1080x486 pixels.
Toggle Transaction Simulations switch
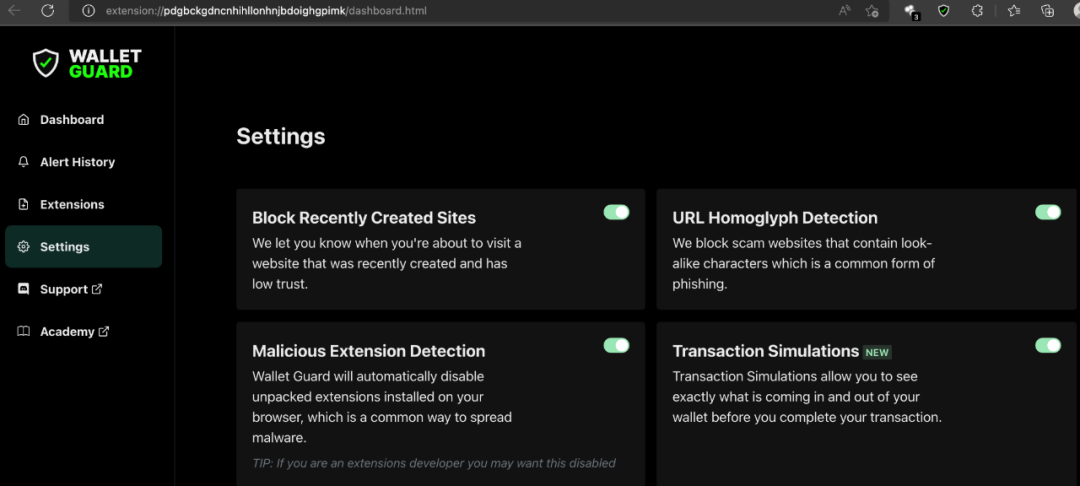pos(1048,345)
